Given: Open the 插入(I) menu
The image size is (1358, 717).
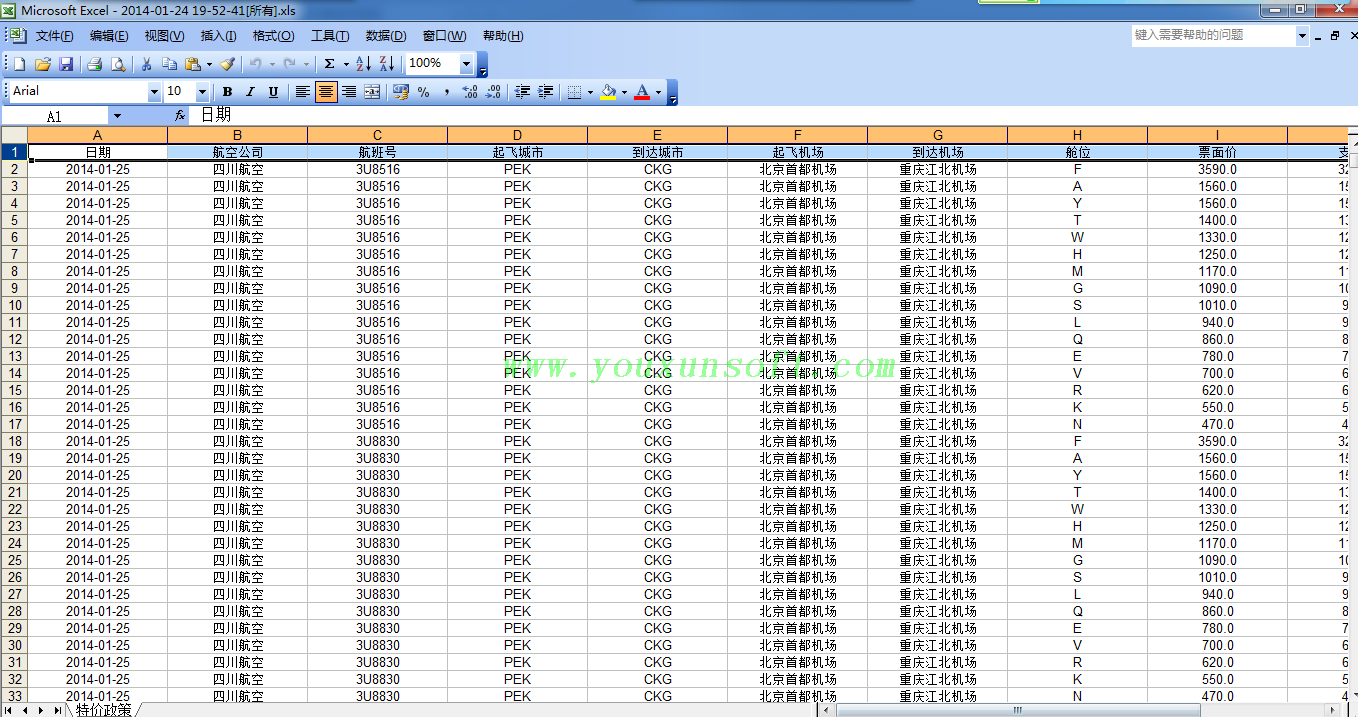Looking at the screenshot, I should pos(218,36).
